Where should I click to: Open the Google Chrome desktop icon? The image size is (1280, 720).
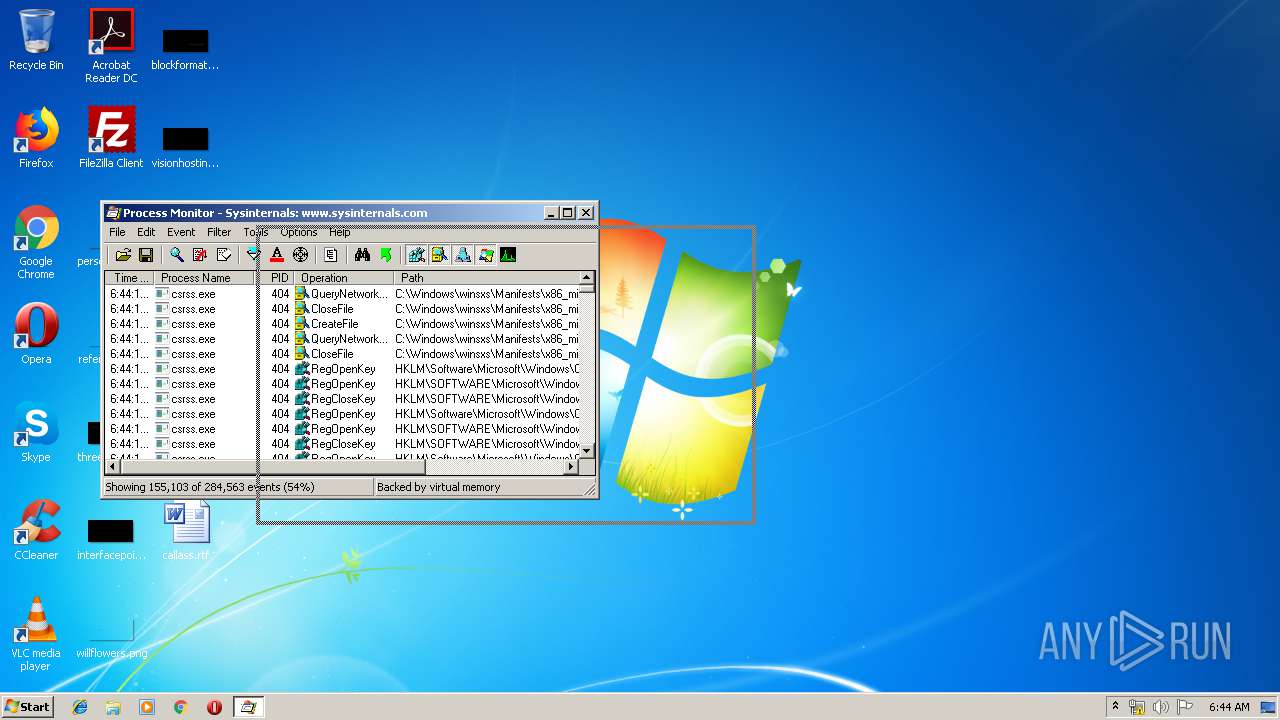(36, 242)
